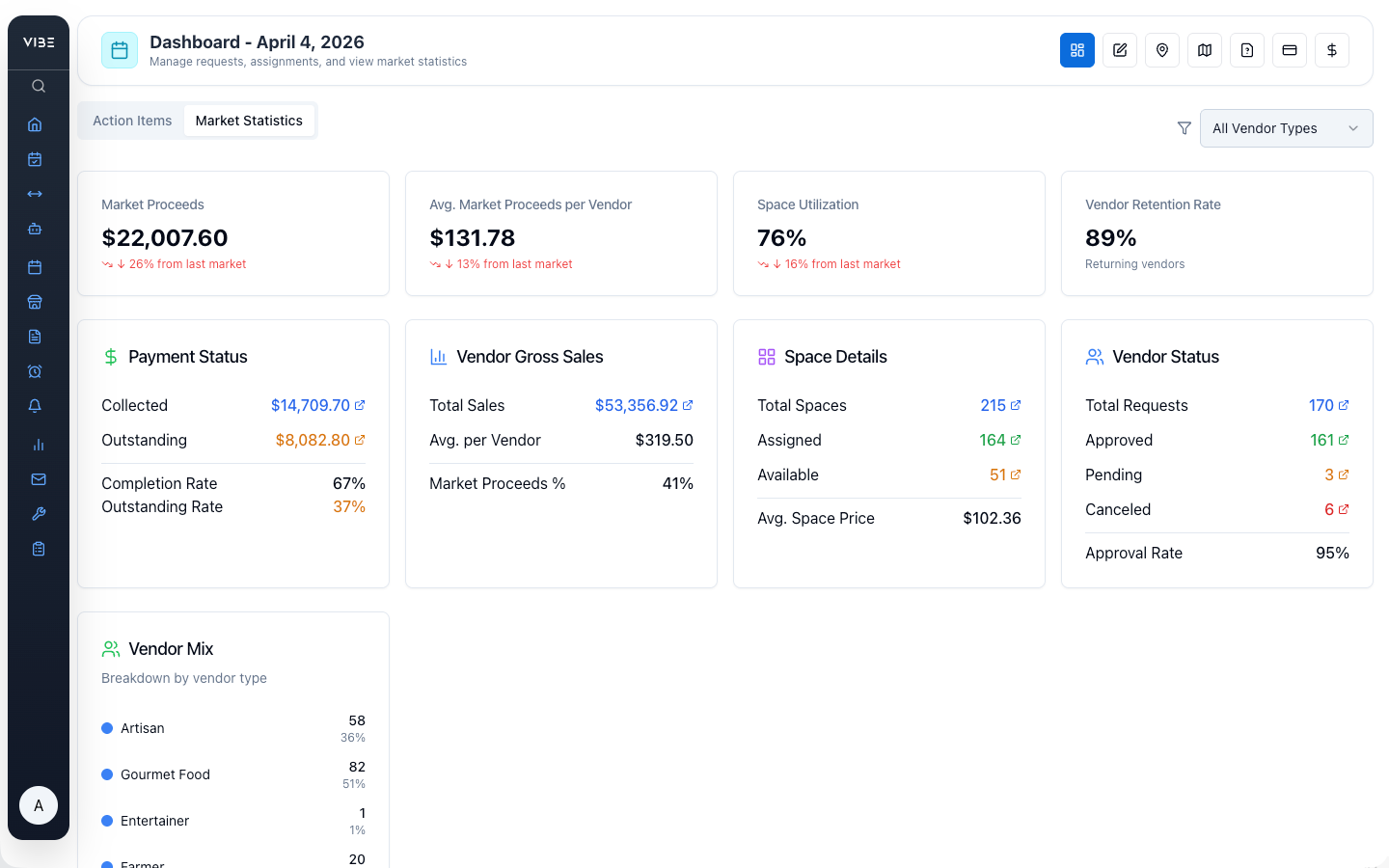The height and width of the screenshot is (868, 1389).
Task: Select the credit card payments icon
Action: 1290,50
